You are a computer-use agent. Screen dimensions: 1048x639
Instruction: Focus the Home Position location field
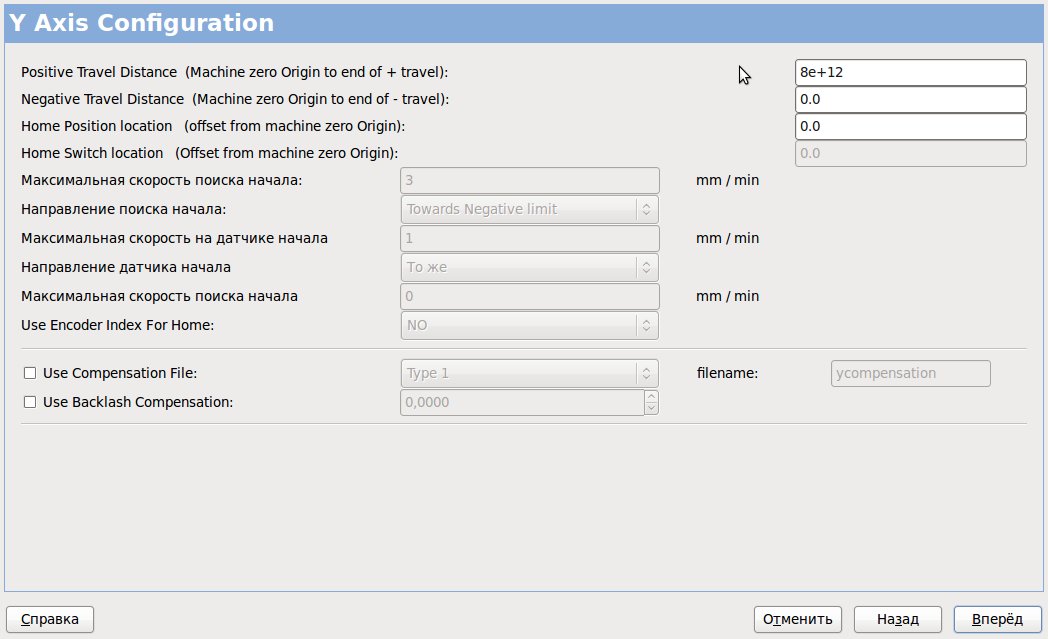point(910,127)
